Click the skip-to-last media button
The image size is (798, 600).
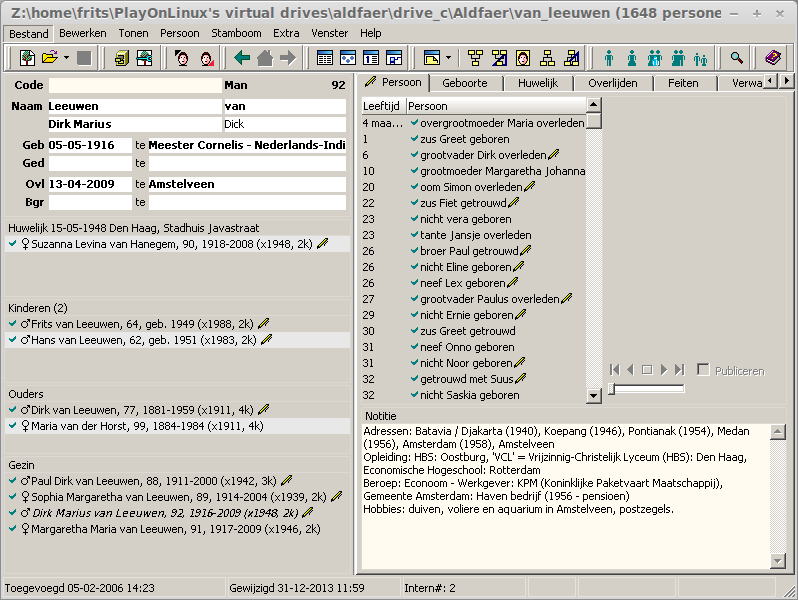coord(679,369)
